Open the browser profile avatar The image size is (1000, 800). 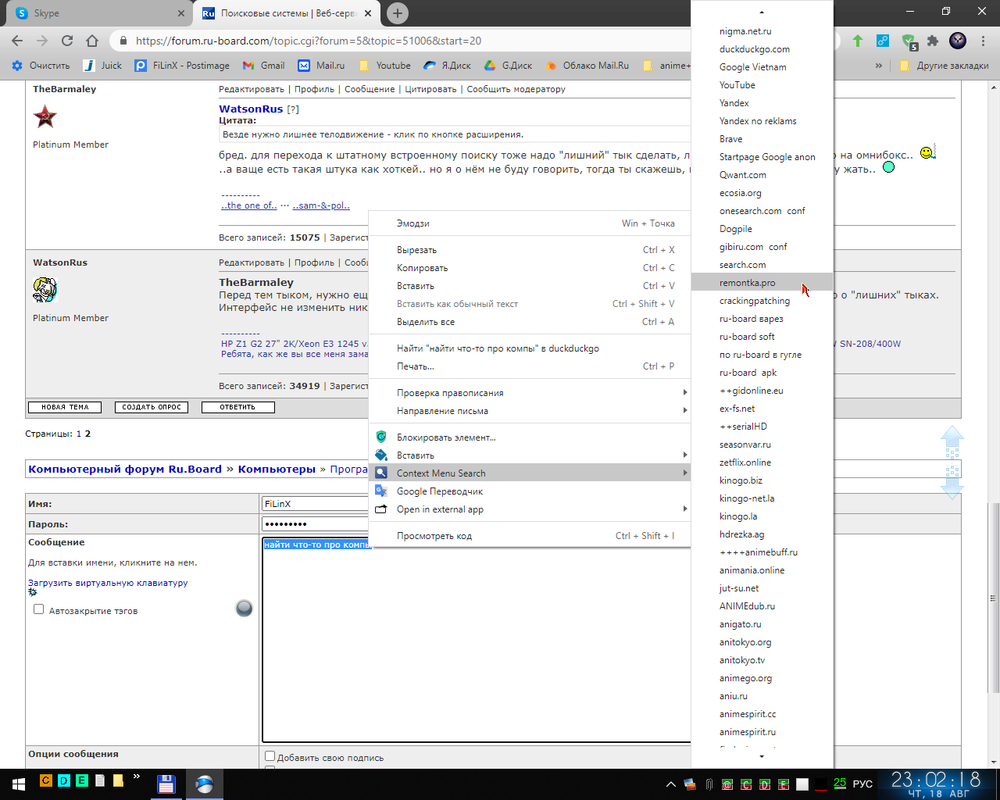click(957, 41)
